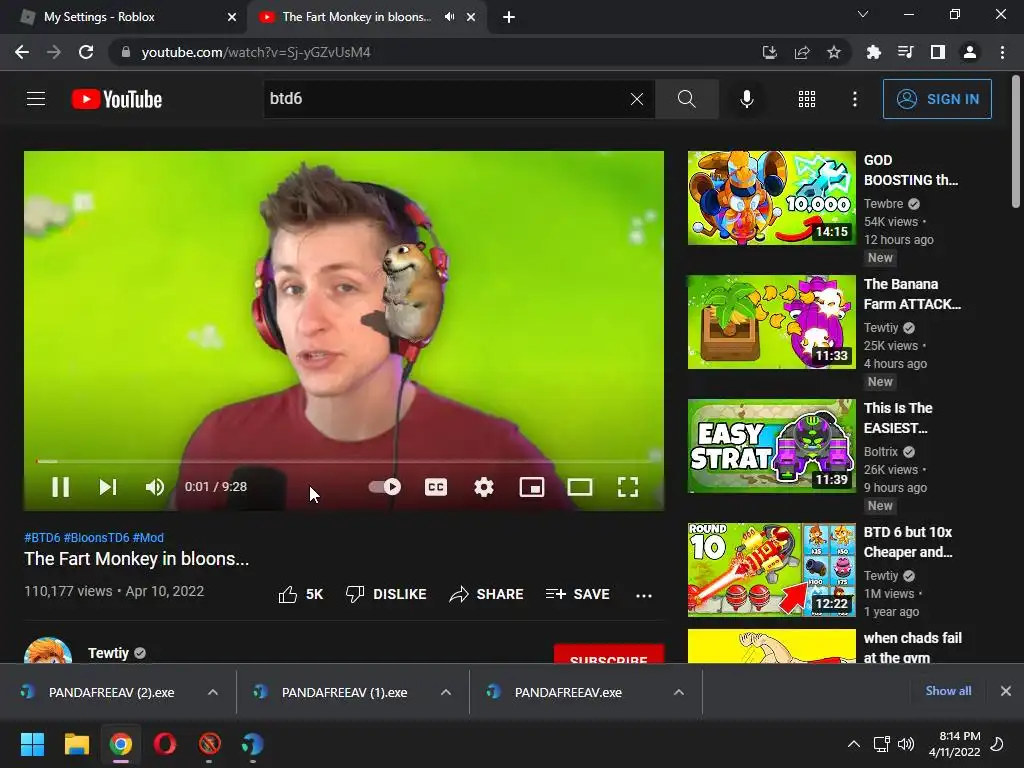
Task: Select The Fart Monkey in bloons tab
Action: (x=357, y=17)
